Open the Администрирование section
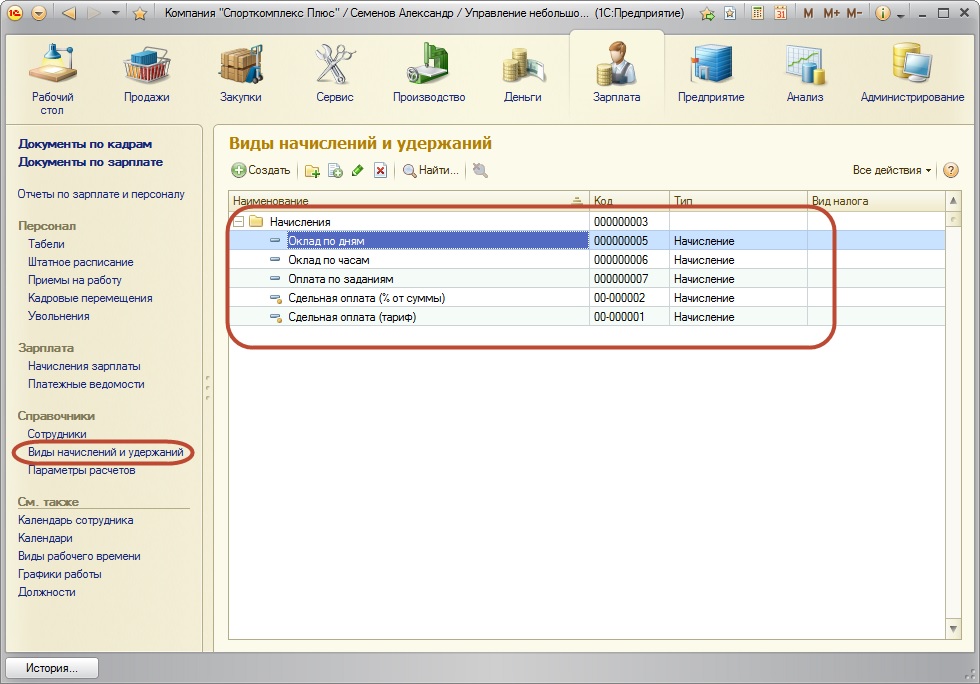This screenshot has width=980, height=684. [x=912, y=73]
